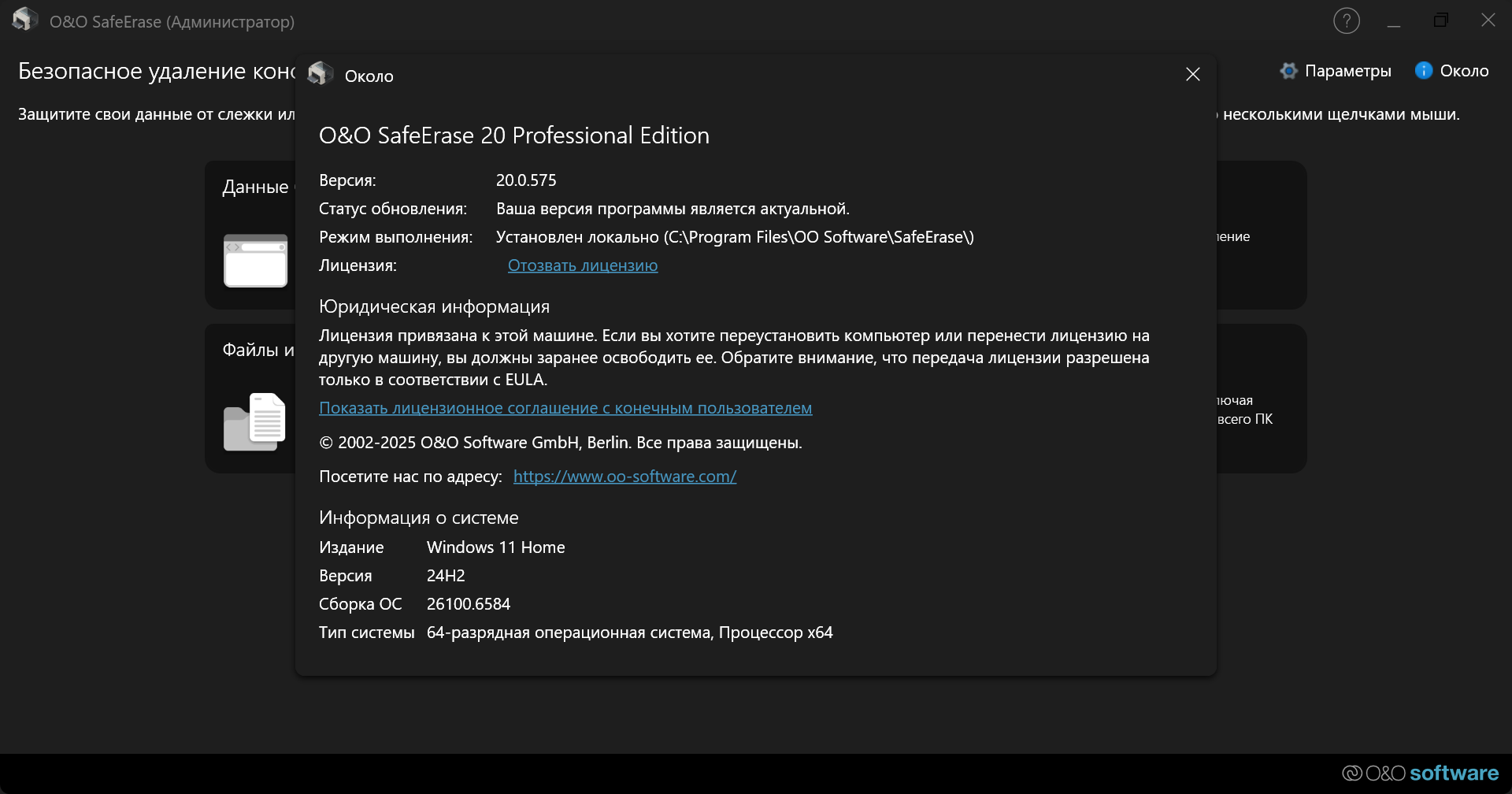The width and height of the screenshot is (1512, 794).
Task: Minimize the O&O SafeErase window
Action: point(1393,21)
